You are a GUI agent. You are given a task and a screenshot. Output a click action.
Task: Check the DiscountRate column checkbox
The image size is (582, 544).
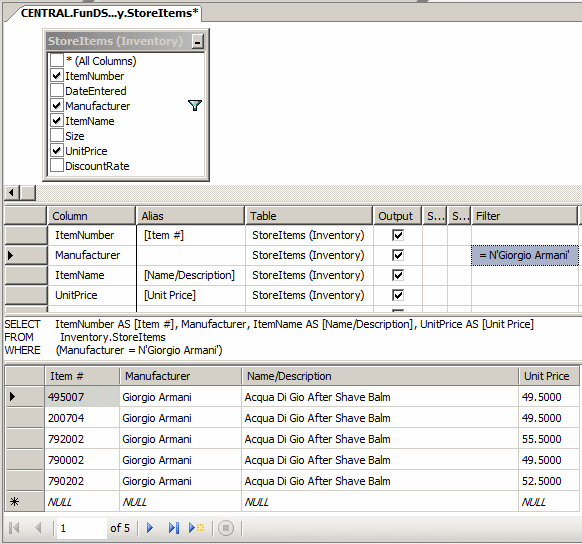click(56, 166)
